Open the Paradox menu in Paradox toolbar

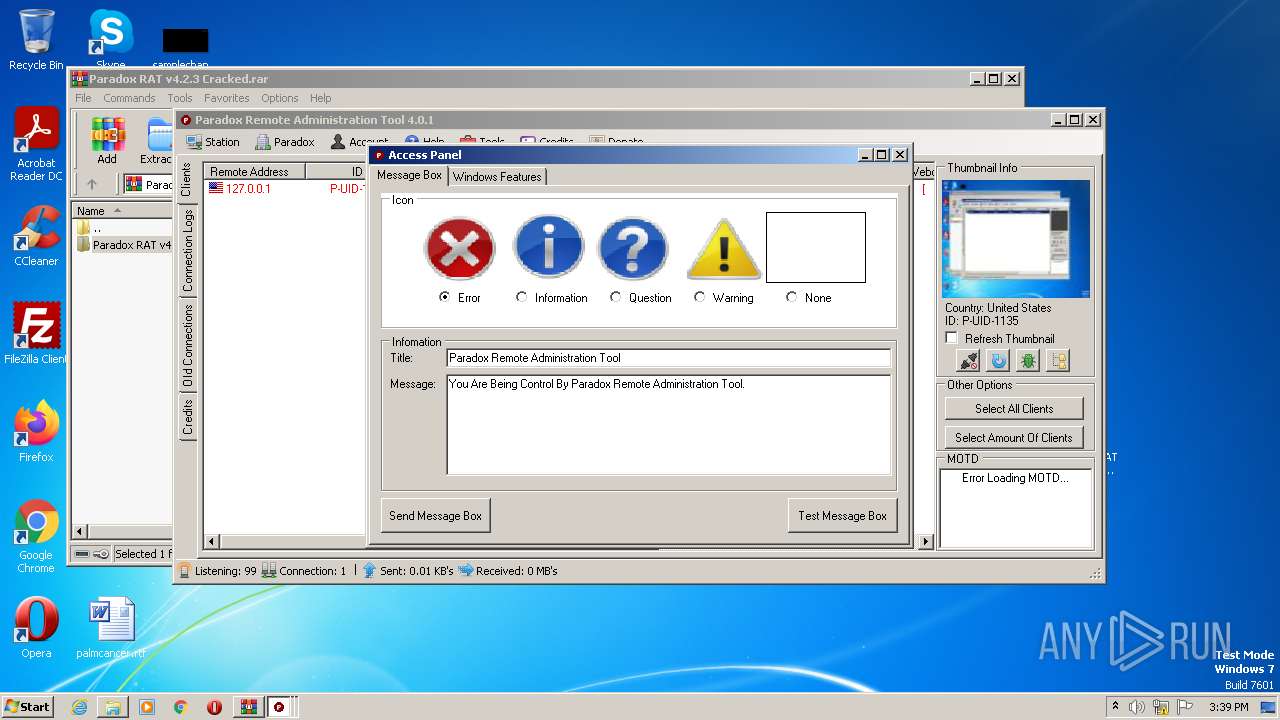tap(285, 142)
